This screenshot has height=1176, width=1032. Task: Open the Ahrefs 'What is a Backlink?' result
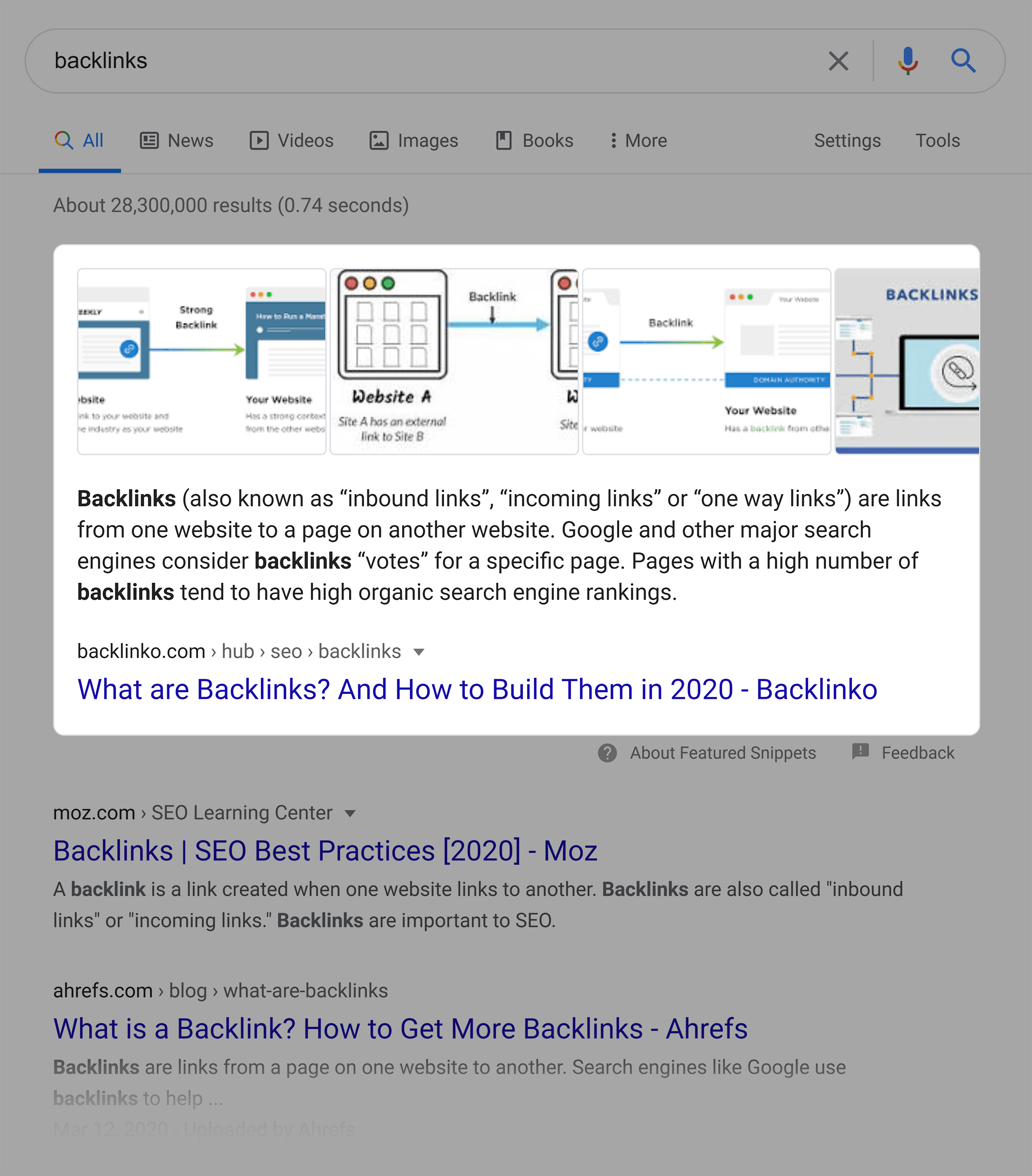pyautogui.click(x=400, y=1028)
